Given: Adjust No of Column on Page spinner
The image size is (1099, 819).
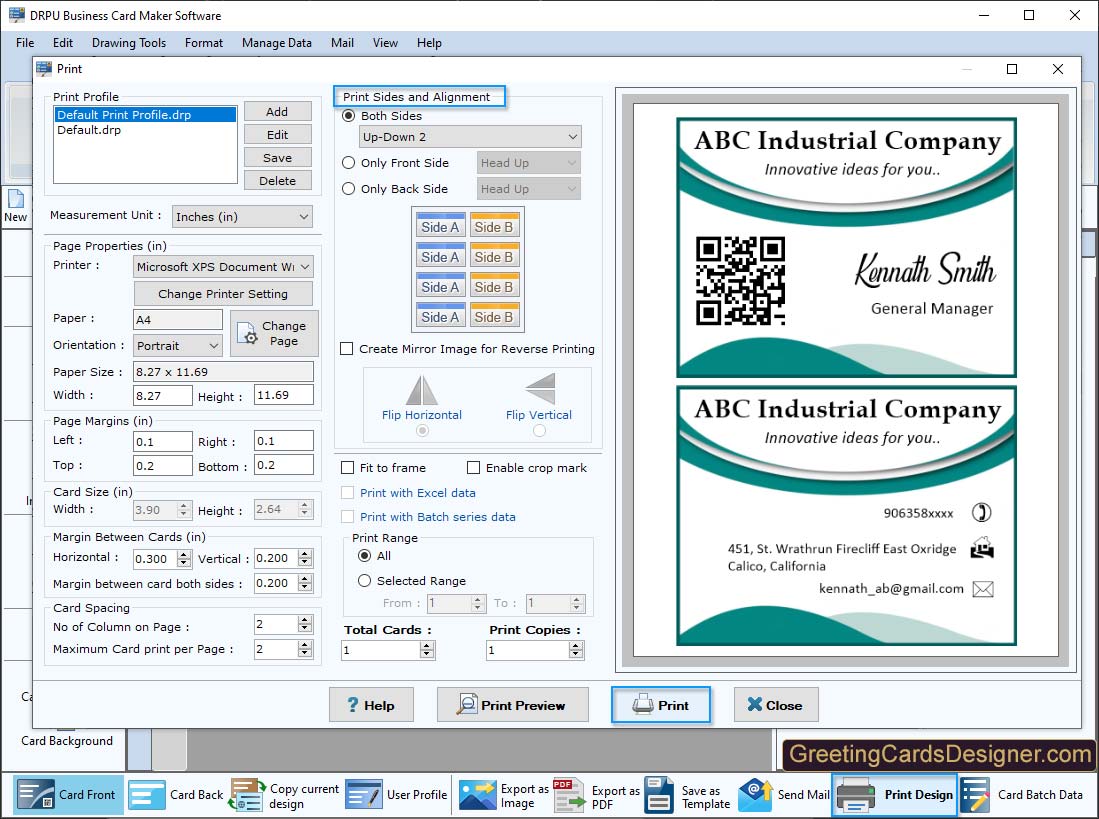Looking at the screenshot, I should (304, 624).
